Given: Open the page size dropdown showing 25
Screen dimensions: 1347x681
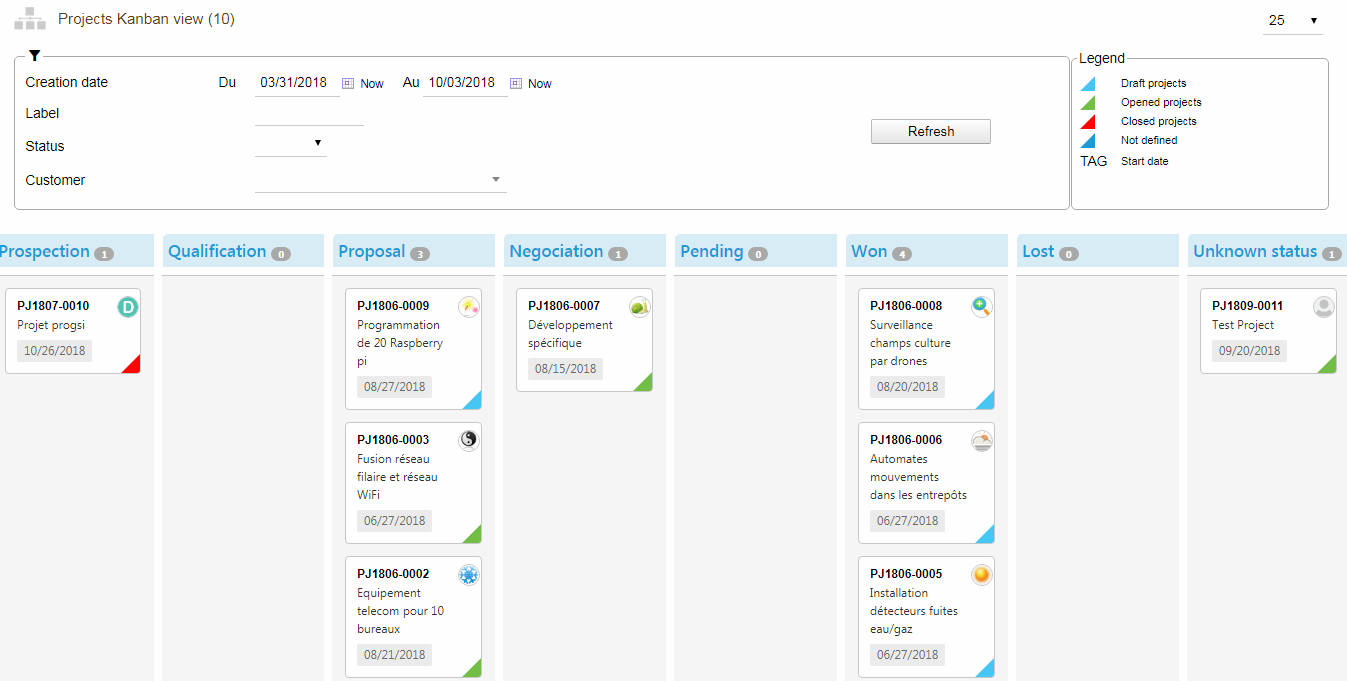Looking at the screenshot, I should coord(1292,21).
